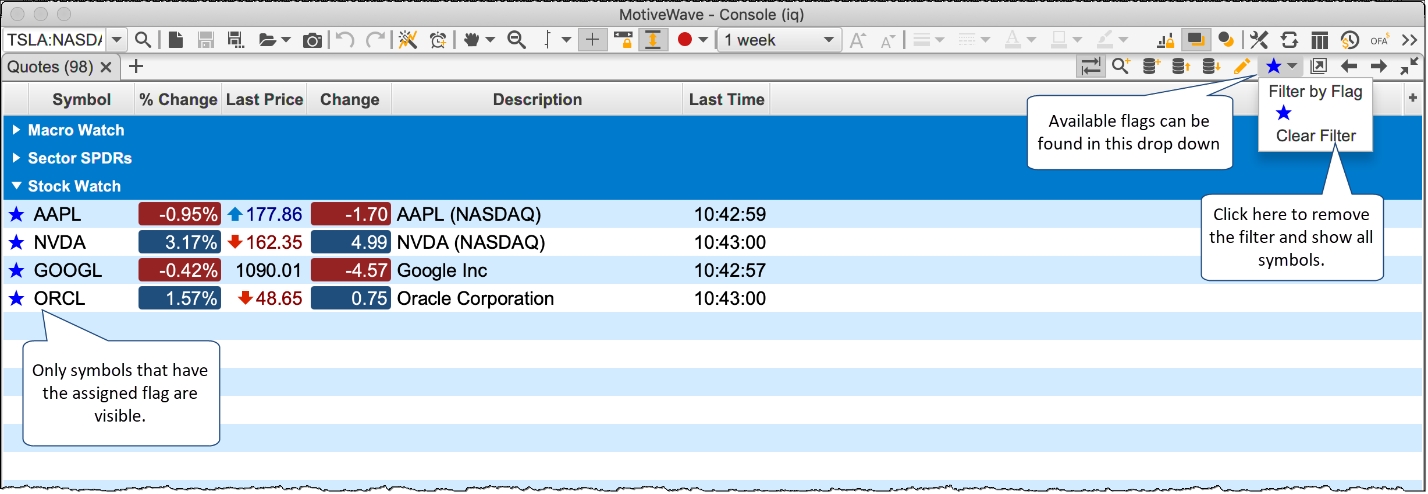Click the new document icon
1428x494 pixels.
176,40
